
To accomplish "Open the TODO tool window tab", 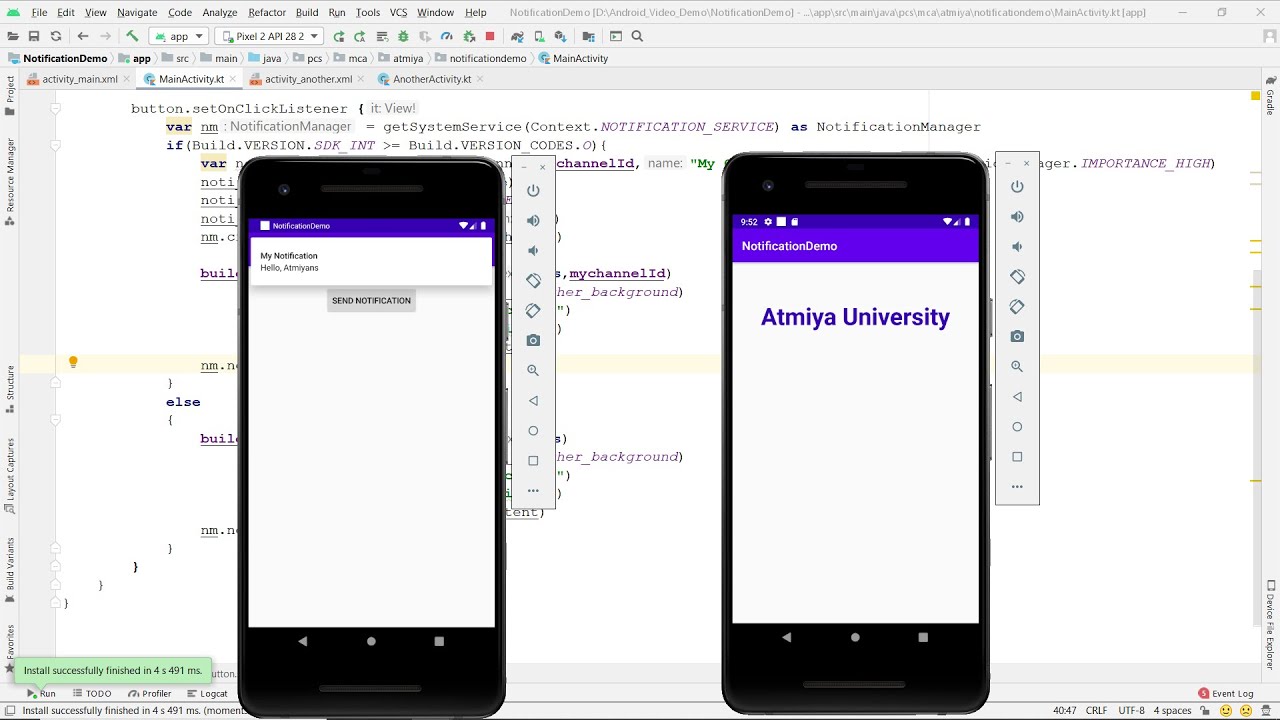I will pos(93,693).
